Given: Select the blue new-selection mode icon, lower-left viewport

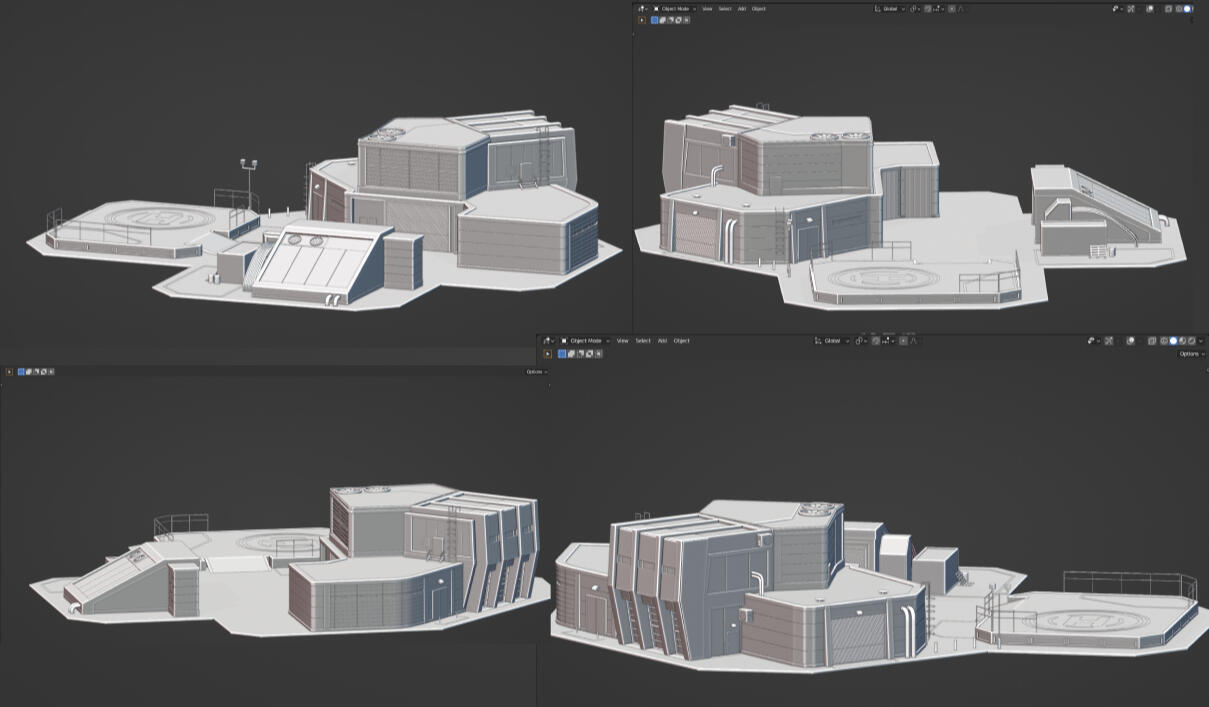Looking at the screenshot, I should pos(23,372).
